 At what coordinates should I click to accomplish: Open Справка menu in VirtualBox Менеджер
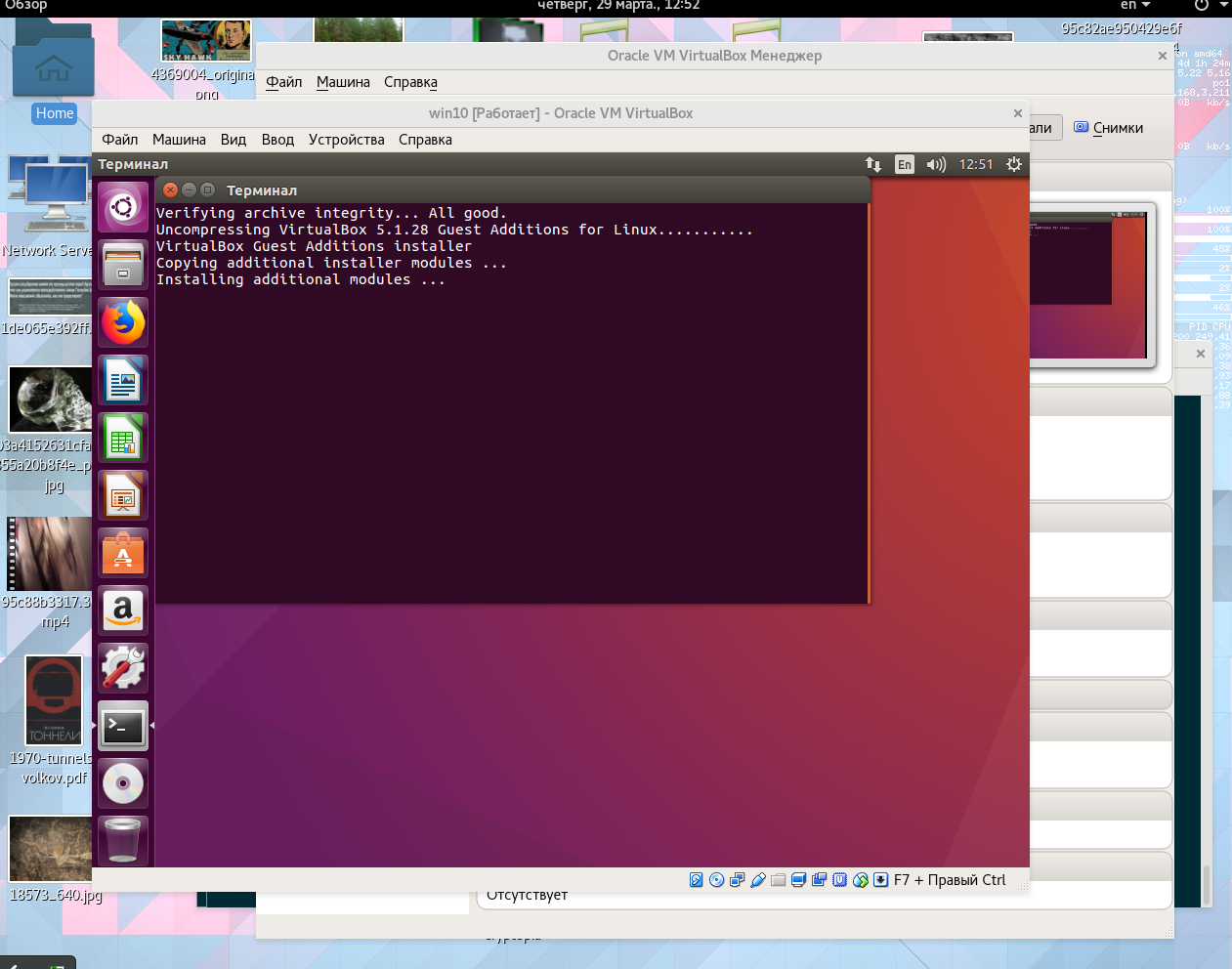(410, 82)
